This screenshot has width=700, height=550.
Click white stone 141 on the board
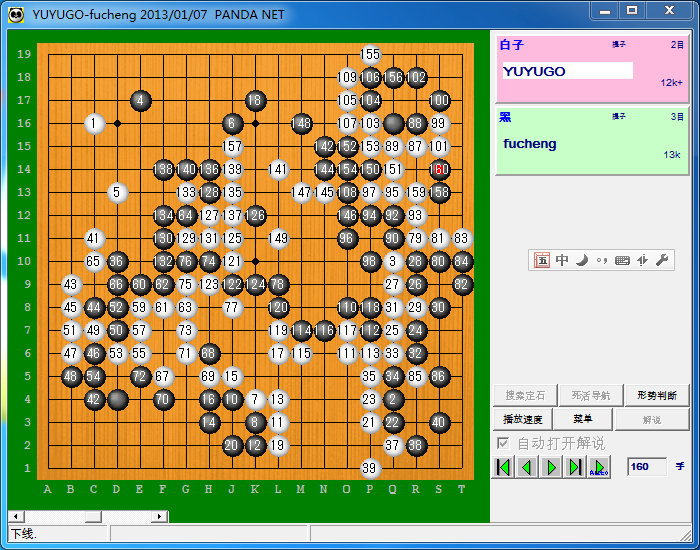(x=278, y=169)
